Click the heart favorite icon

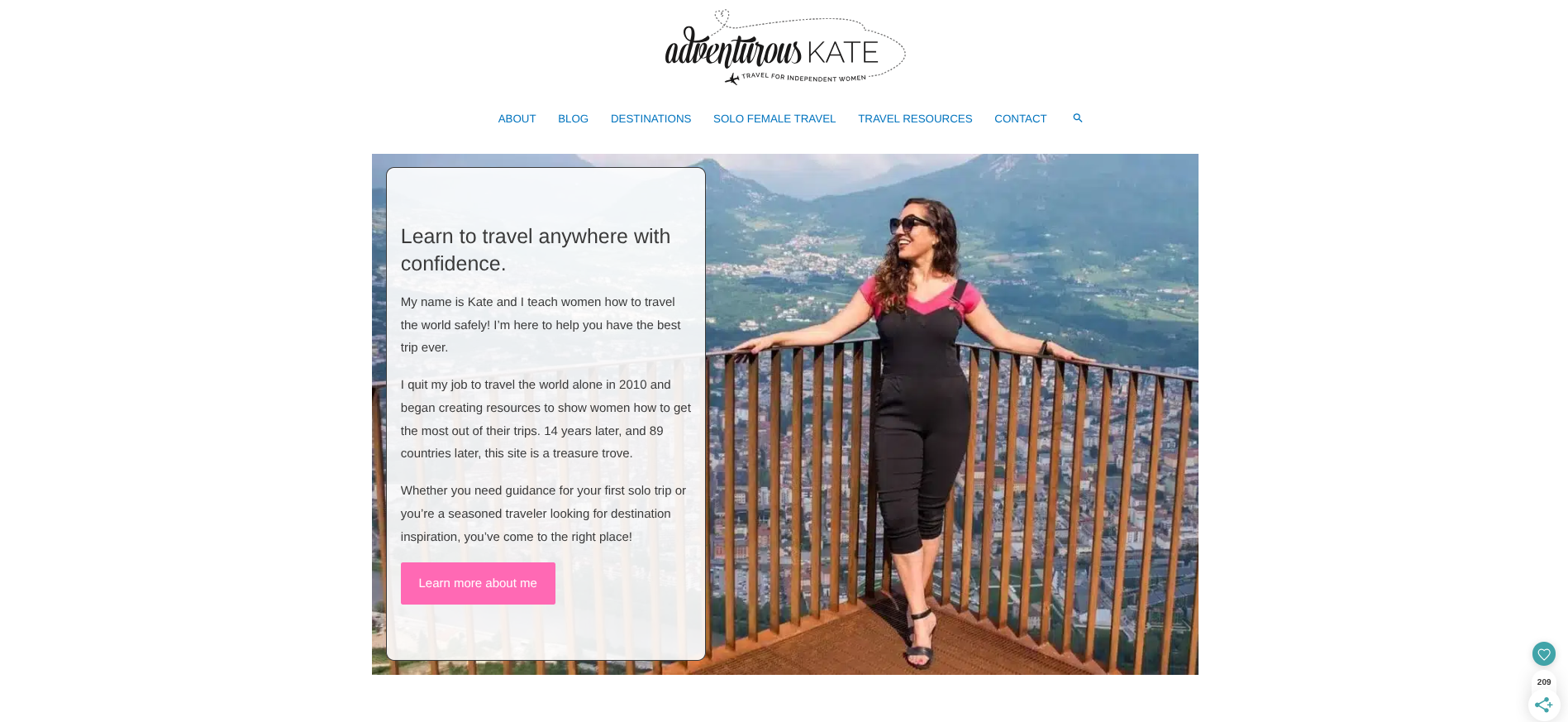click(1543, 654)
